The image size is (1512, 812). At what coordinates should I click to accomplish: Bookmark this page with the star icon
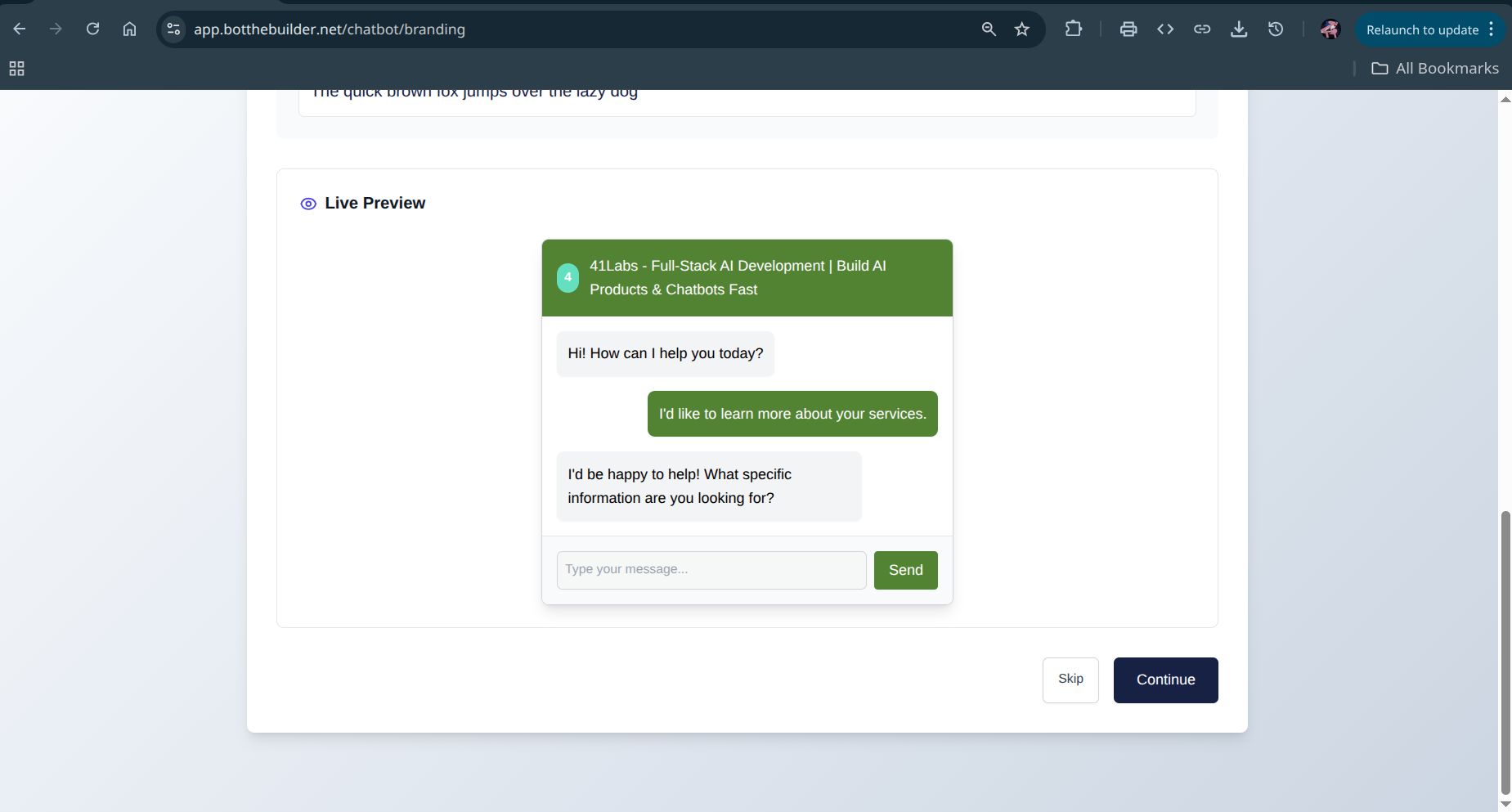point(1022,29)
